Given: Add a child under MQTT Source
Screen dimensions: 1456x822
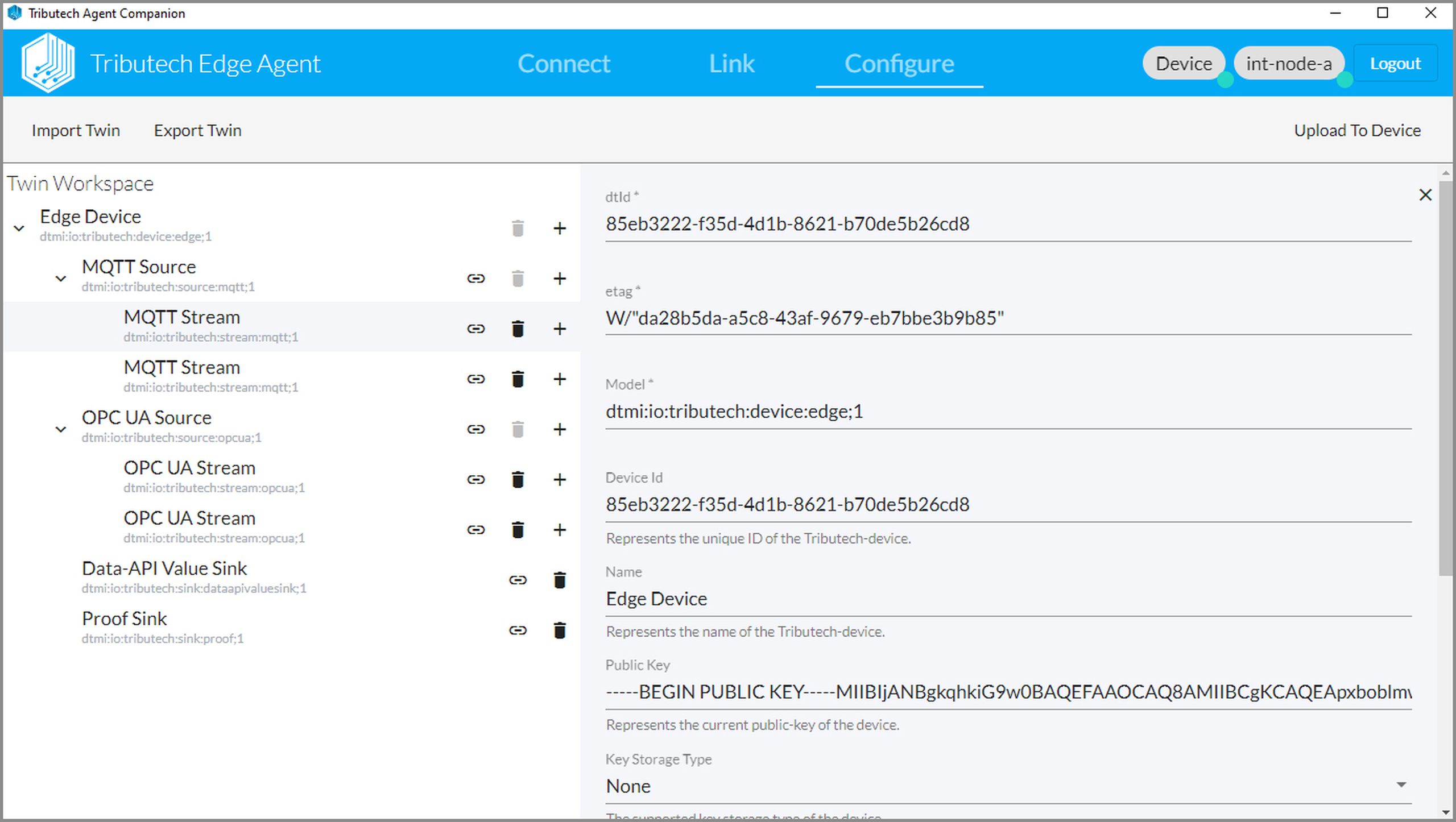Looking at the screenshot, I should [x=560, y=279].
